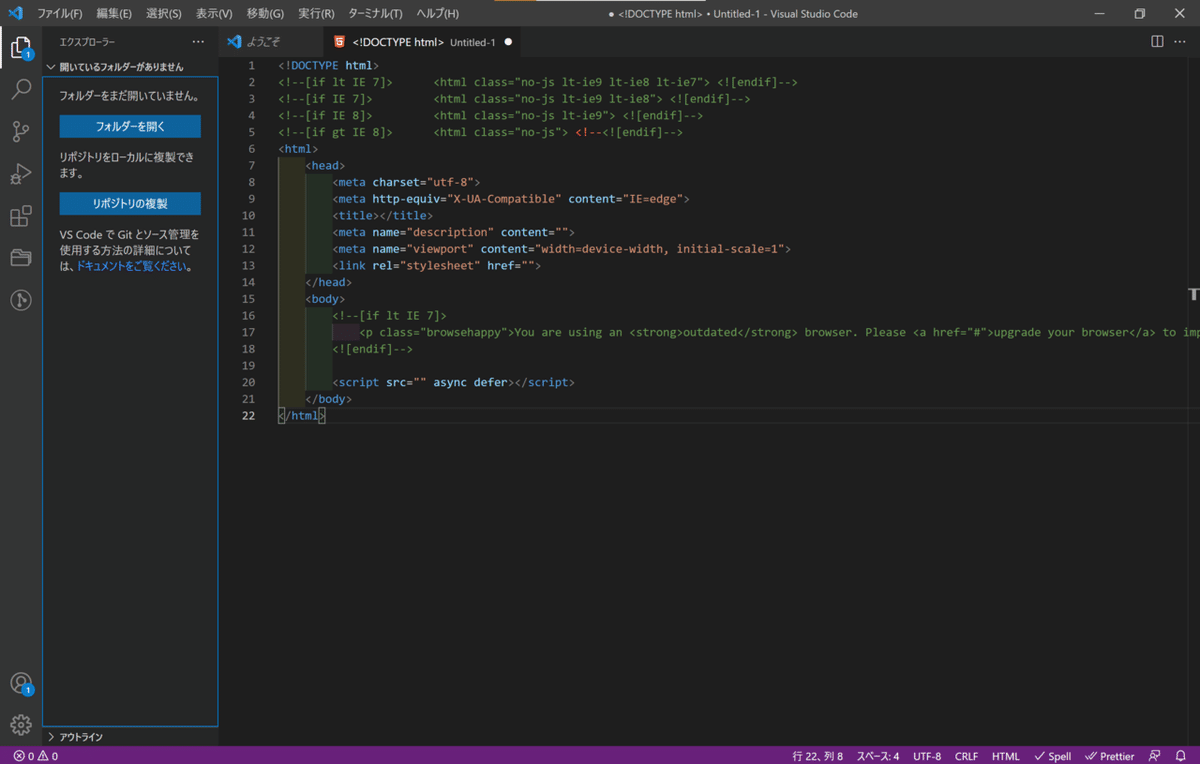Open errors and warnings status indicator

(x=36, y=756)
